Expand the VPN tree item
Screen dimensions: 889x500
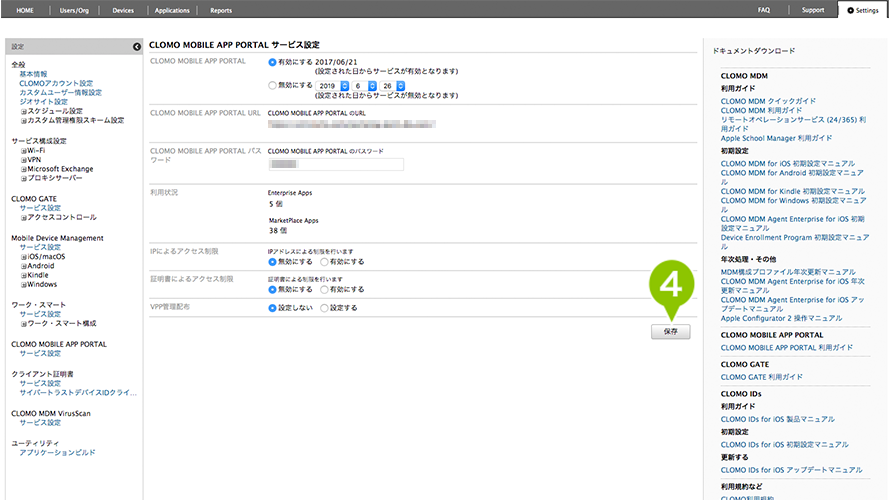(x=24, y=160)
